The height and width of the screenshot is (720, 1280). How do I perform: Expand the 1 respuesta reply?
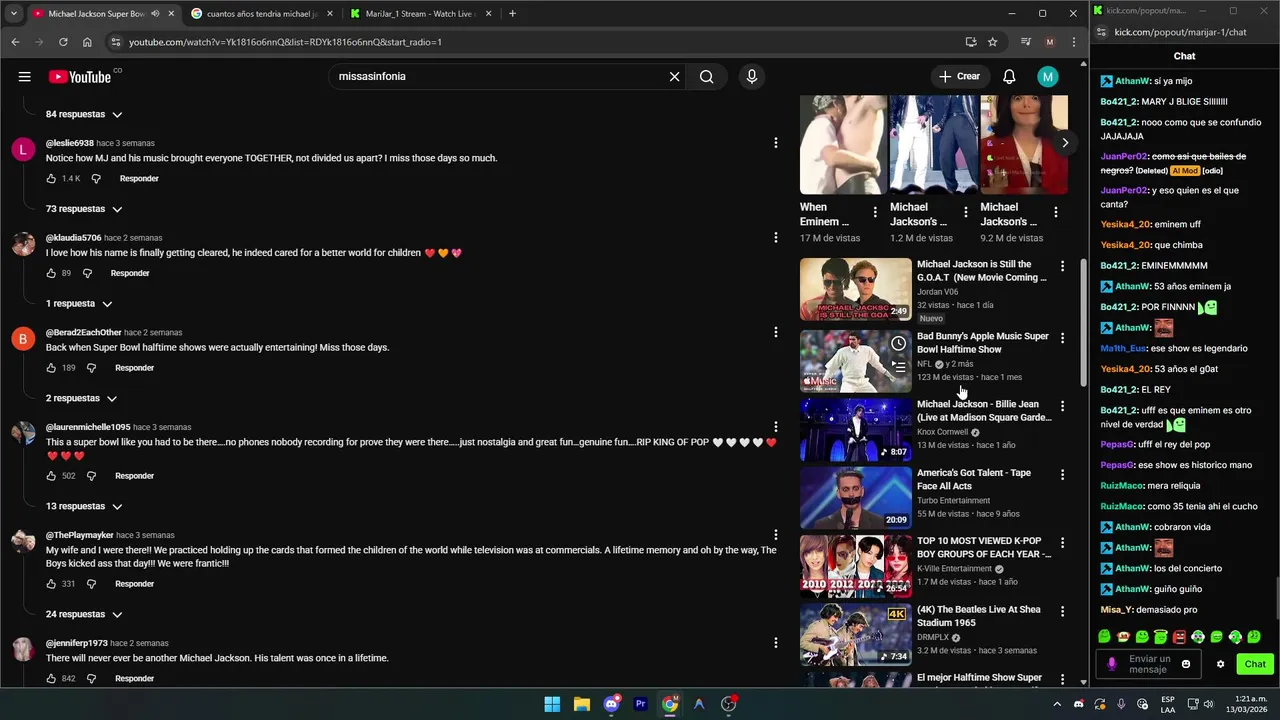click(79, 304)
